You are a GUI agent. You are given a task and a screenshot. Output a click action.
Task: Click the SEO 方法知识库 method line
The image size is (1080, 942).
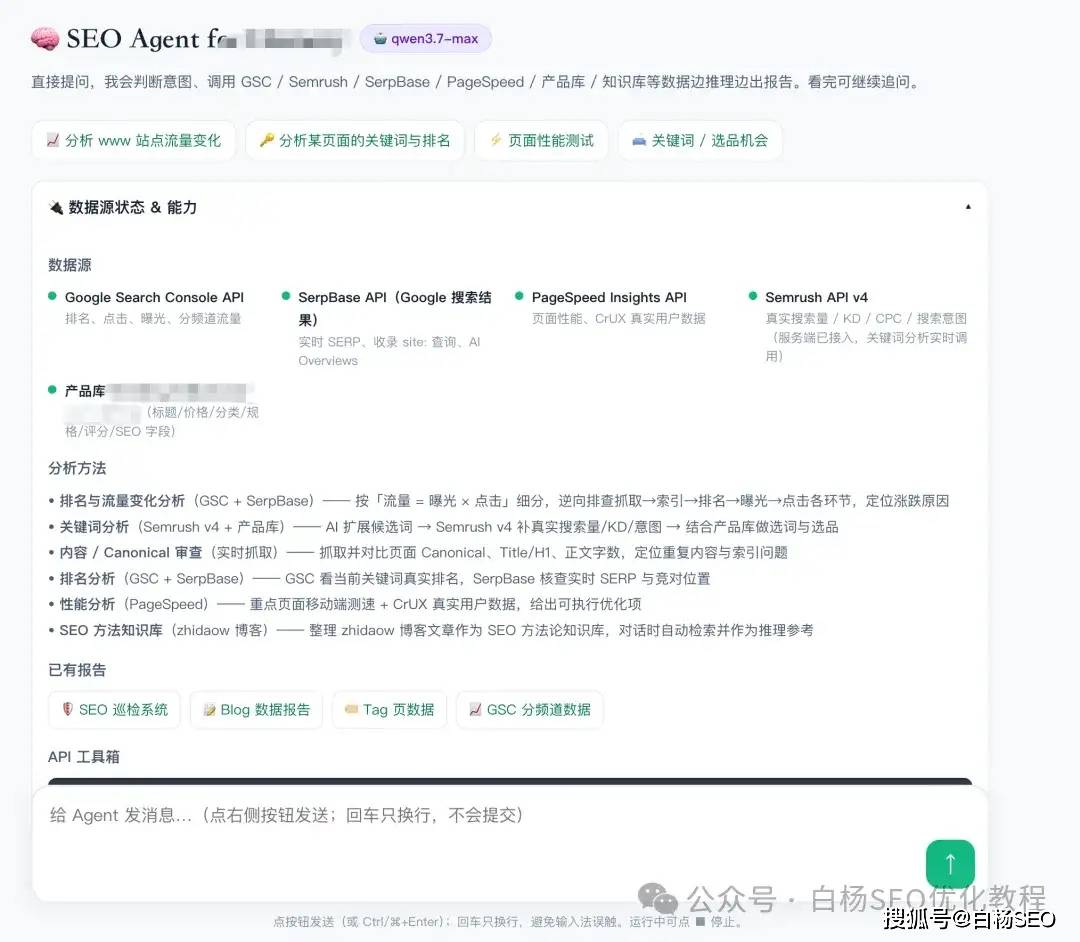tap(431, 631)
